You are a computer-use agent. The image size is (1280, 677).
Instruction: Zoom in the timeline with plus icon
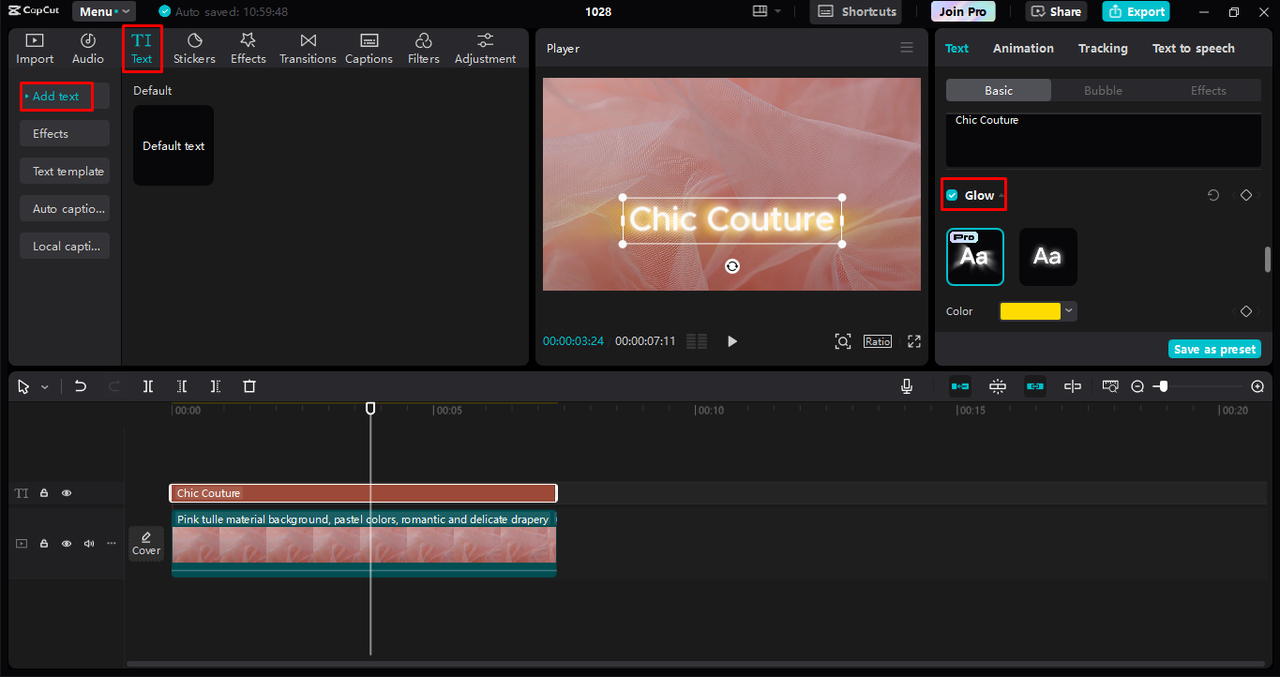(1258, 386)
